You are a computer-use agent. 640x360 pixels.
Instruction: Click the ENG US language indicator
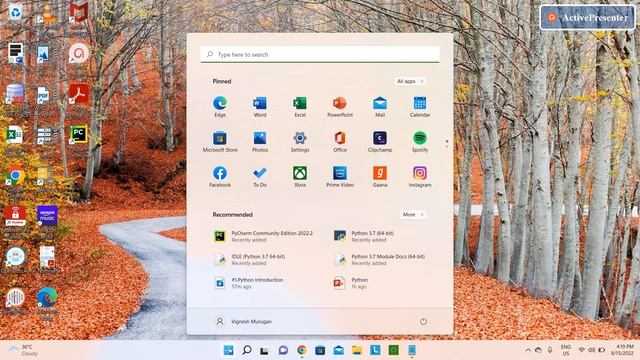pos(566,350)
